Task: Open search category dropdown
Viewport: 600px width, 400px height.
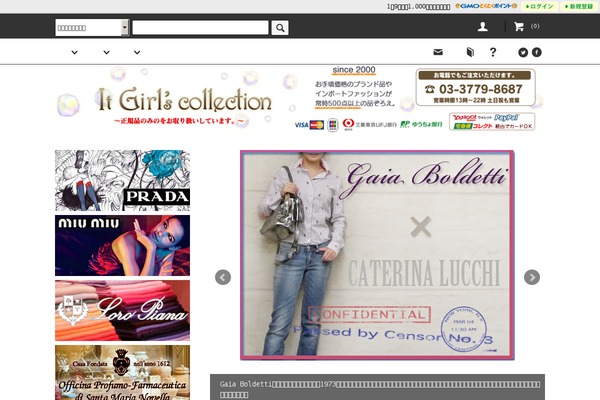Action: (x=92, y=28)
